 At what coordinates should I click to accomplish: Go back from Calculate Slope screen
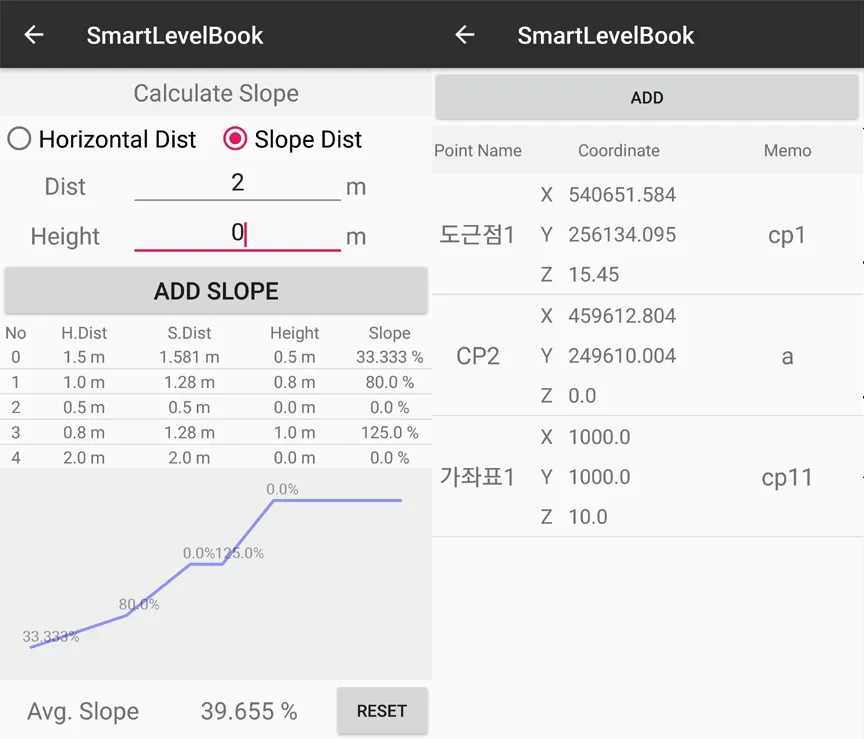[x=34, y=35]
